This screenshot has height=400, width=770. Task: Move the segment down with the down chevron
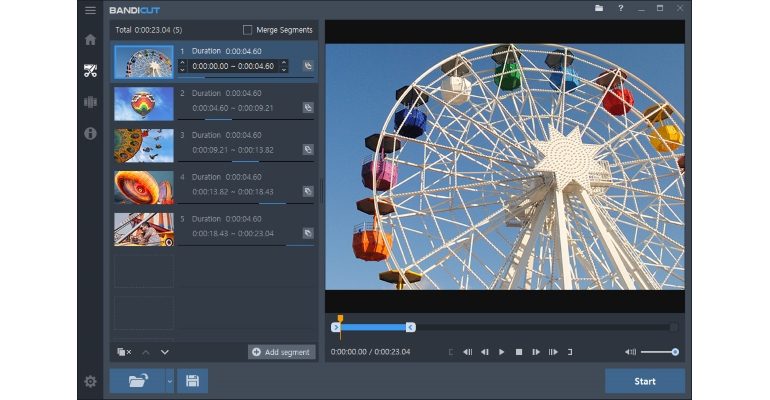[x=165, y=352]
